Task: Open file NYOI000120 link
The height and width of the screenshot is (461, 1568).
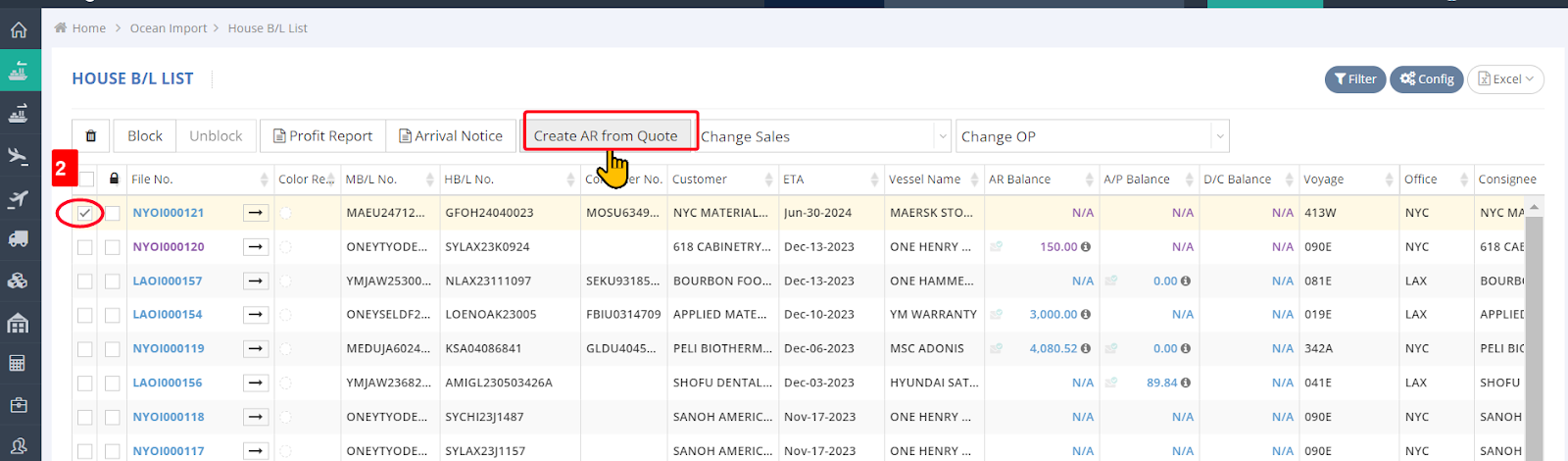Action: 169,247
